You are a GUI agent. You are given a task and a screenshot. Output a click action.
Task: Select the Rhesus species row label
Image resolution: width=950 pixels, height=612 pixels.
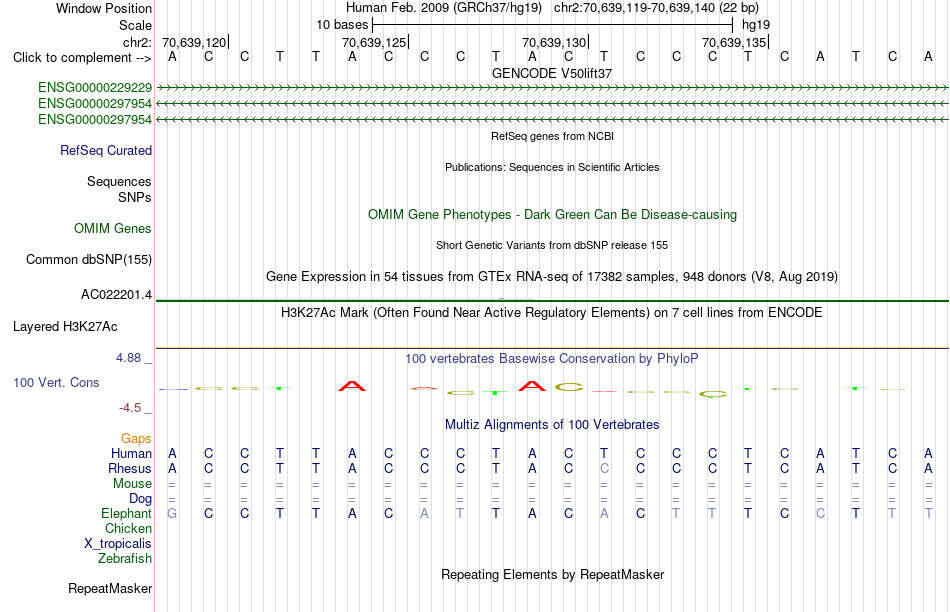tap(130, 468)
